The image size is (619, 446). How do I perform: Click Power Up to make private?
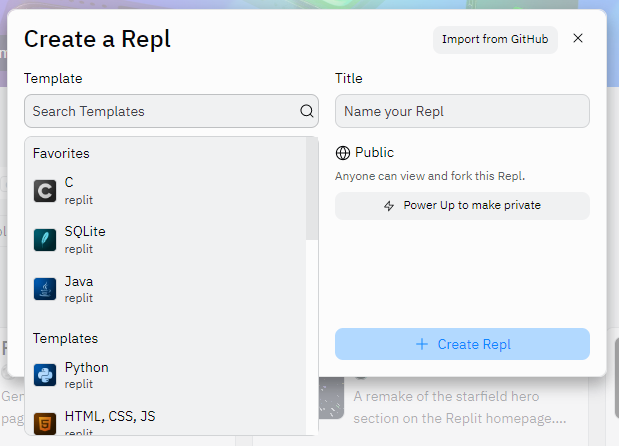[462, 206]
